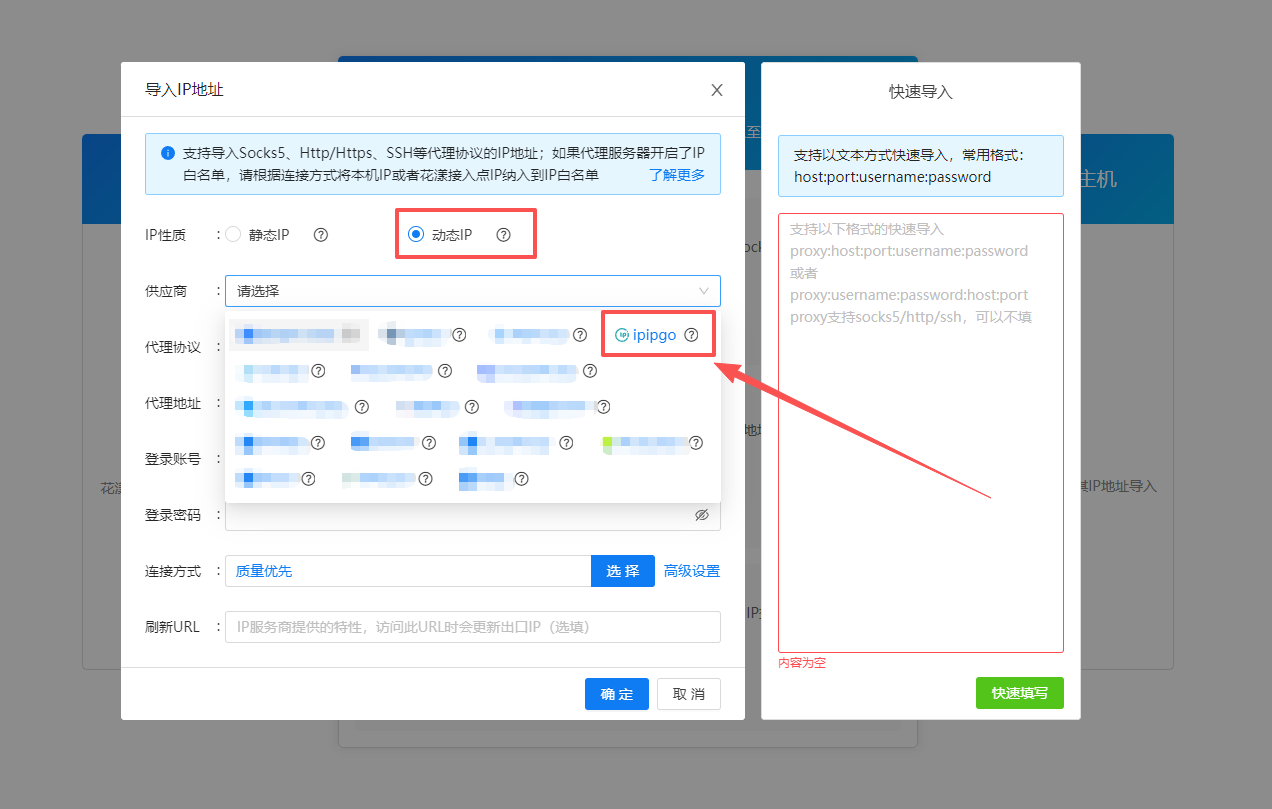Click the 了解更多 link

pyautogui.click(x=677, y=174)
